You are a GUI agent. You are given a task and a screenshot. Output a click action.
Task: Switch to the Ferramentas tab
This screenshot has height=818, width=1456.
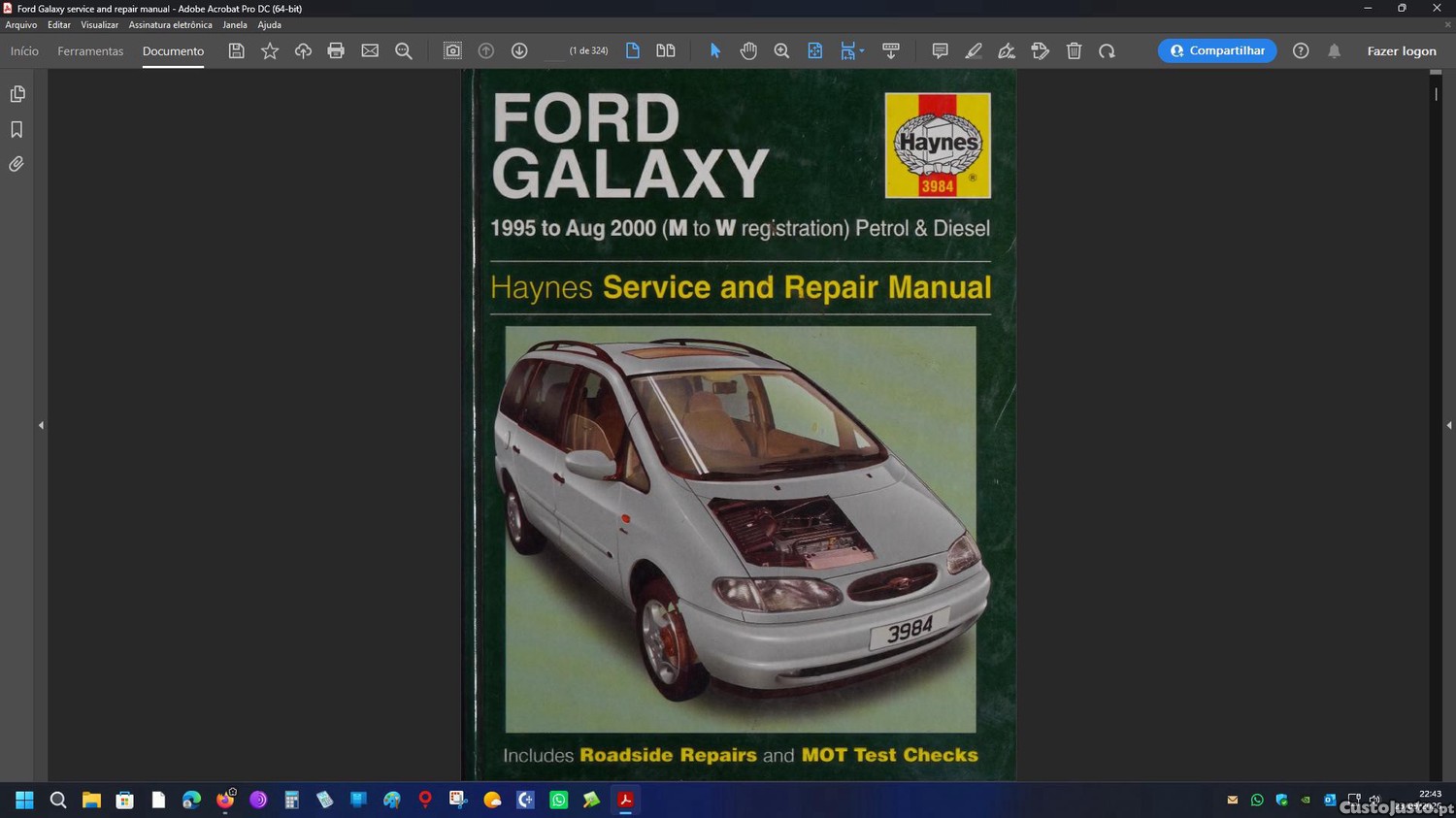[x=90, y=50]
